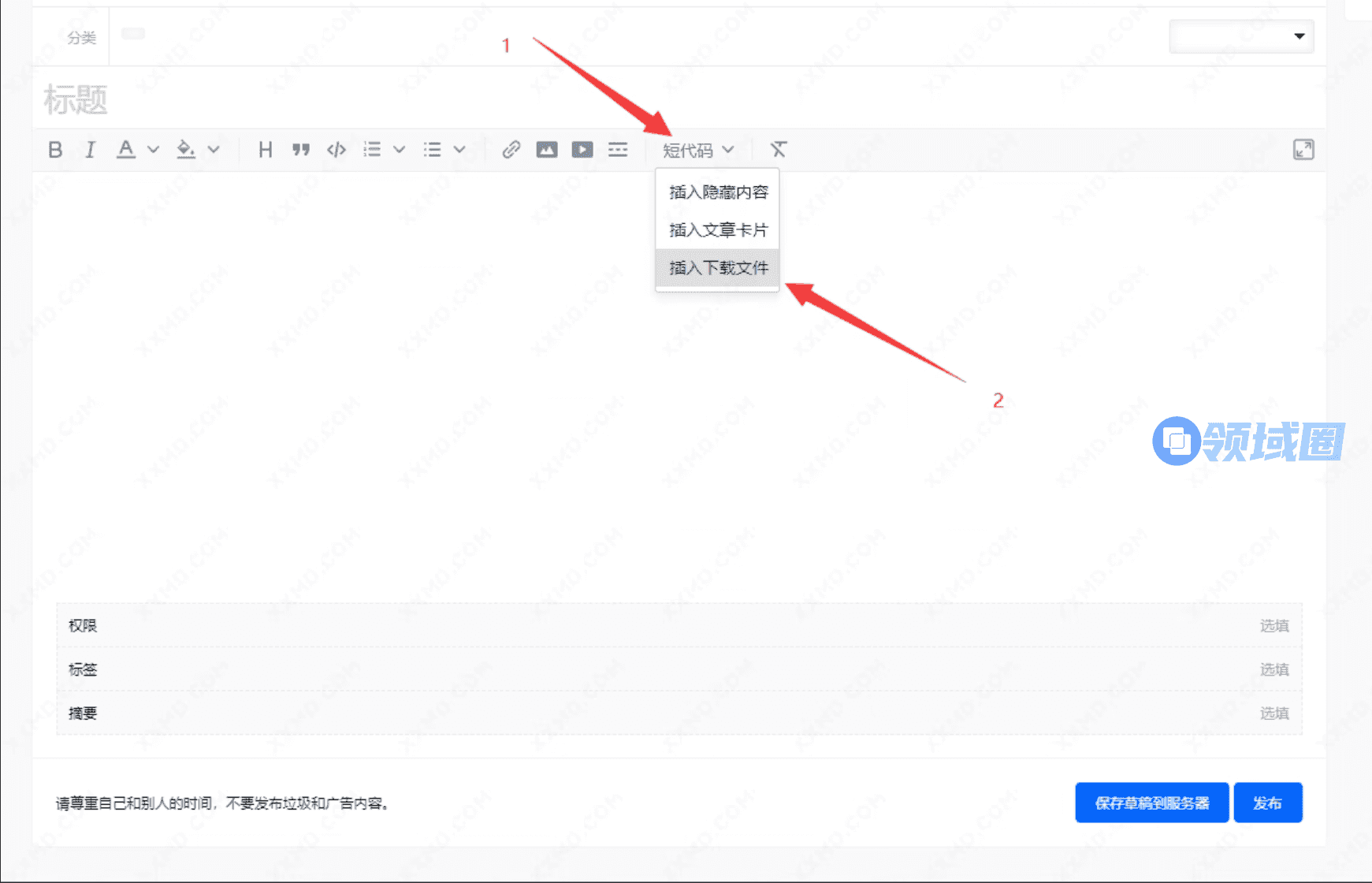Insert a hyperlink using link icon

pos(511,150)
